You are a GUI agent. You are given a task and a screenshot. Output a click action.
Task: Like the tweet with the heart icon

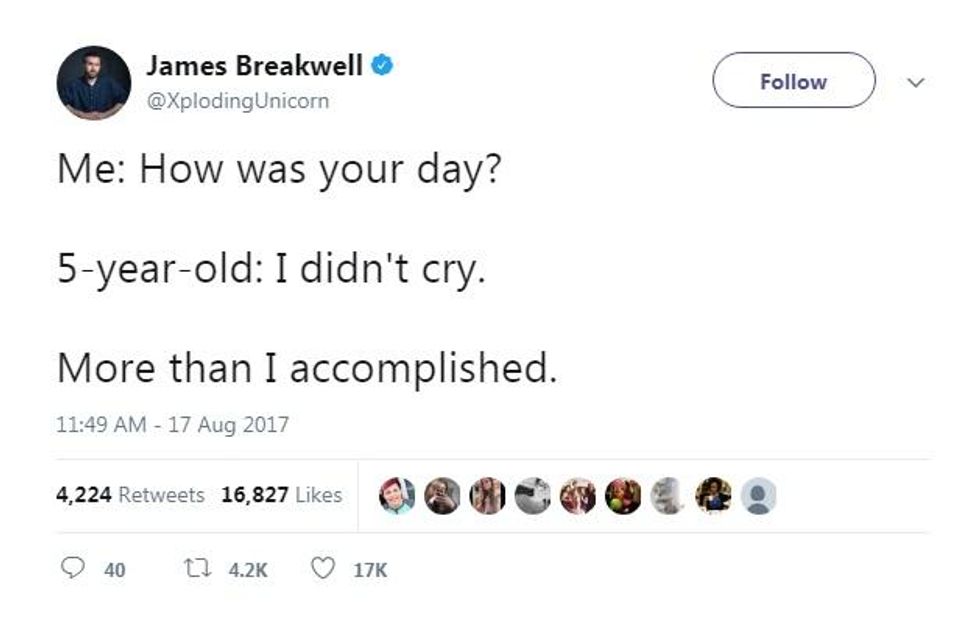click(322, 569)
